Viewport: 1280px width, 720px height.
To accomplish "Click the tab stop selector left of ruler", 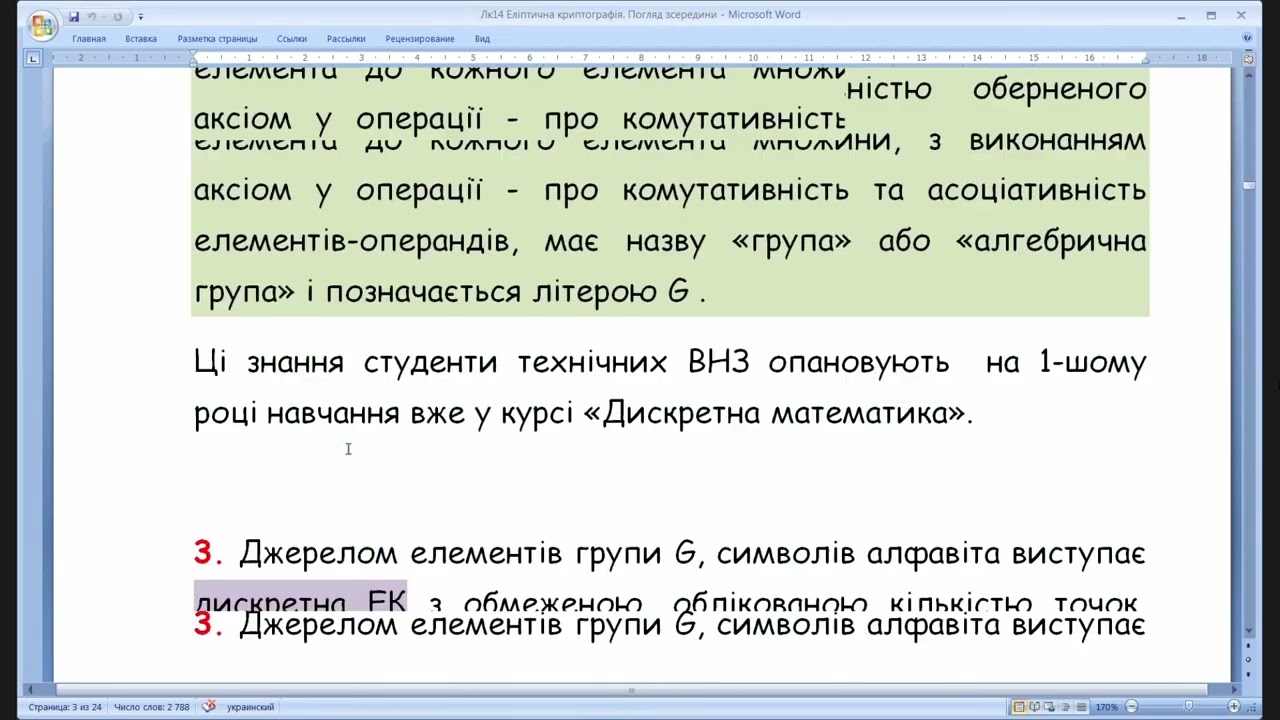I will coord(32,58).
